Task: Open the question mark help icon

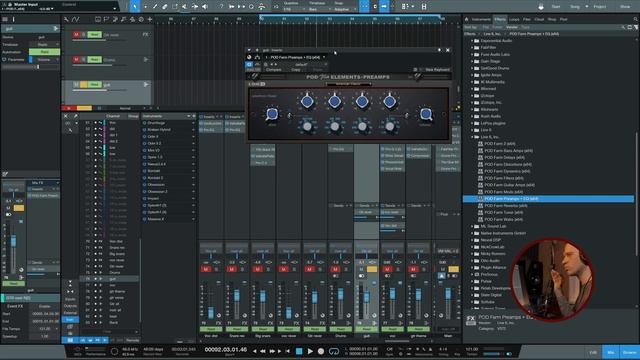Action: coord(221,7)
